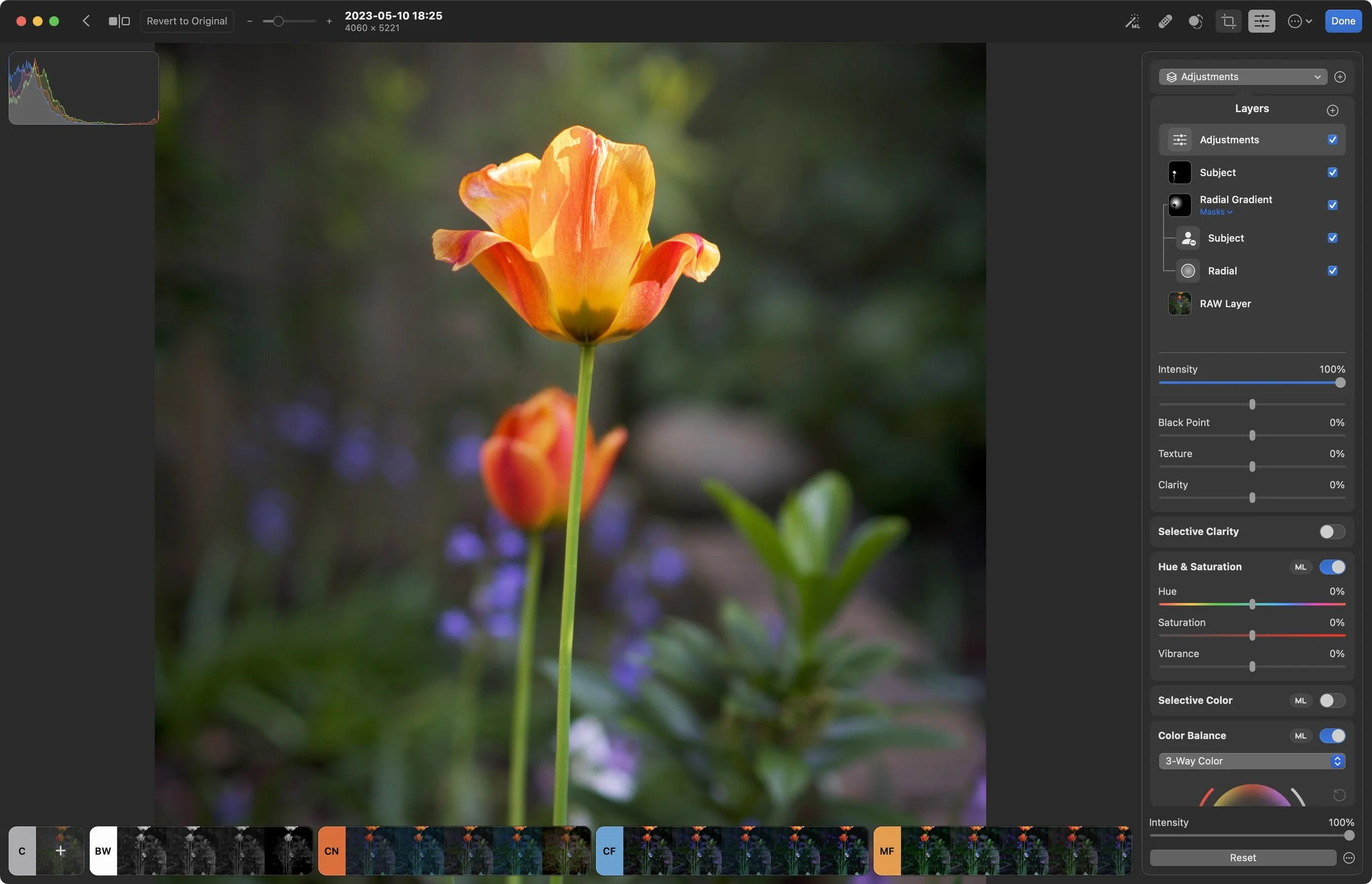Open the 3-Way Color popup menu
The width and height of the screenshot is (1372, 884).
pos(1251,760)
